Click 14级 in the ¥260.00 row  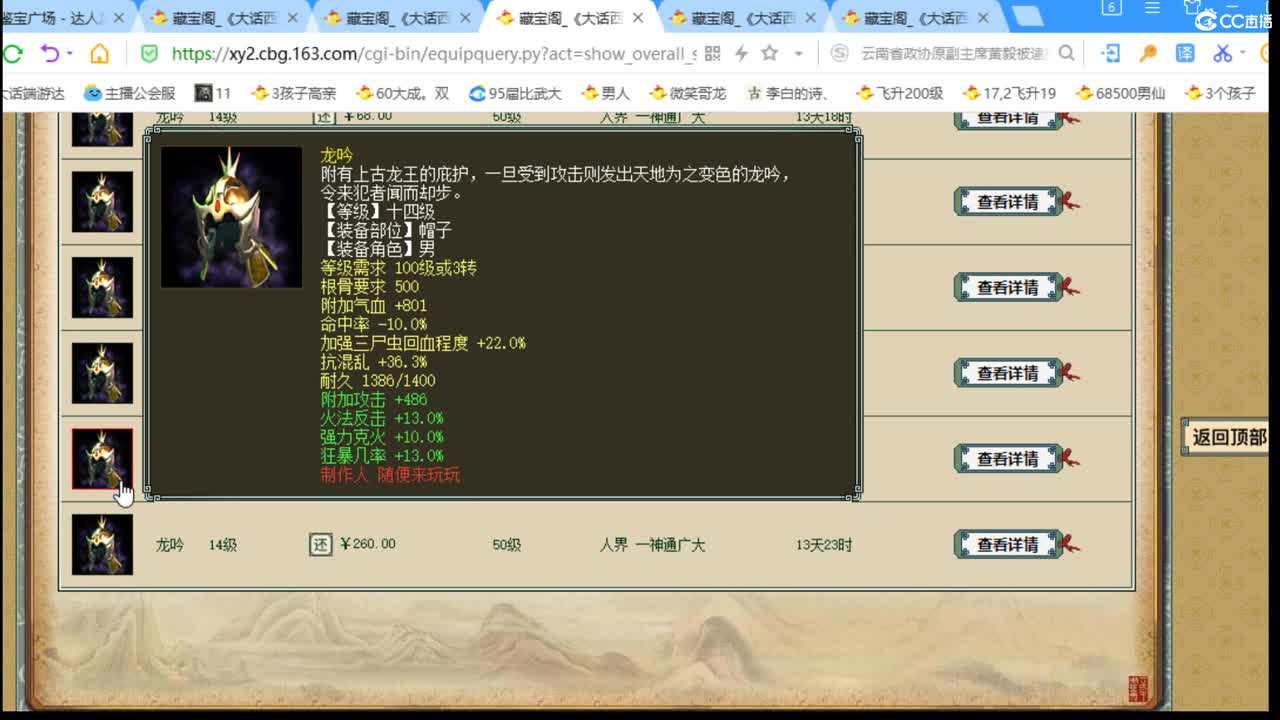point(223,545)
